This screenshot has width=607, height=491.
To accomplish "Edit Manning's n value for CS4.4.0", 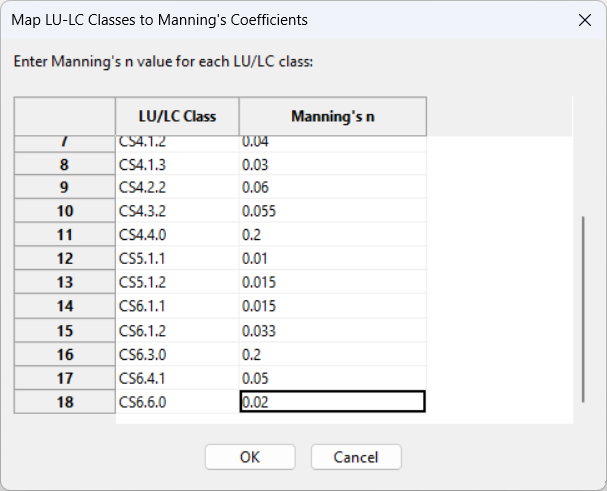I will click(x=333, y=235).
